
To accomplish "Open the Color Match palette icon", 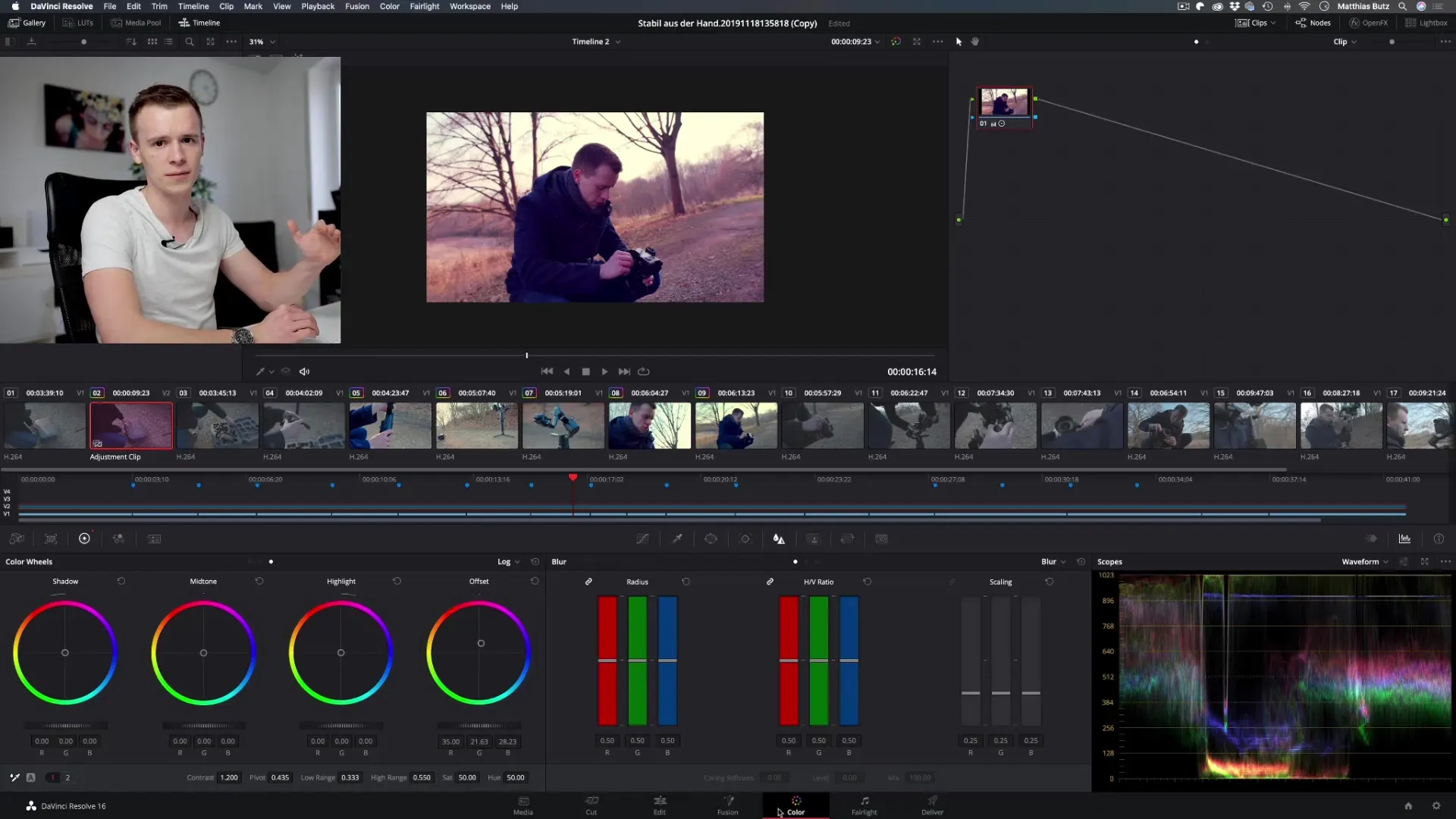I will click(x=51, y=538).
